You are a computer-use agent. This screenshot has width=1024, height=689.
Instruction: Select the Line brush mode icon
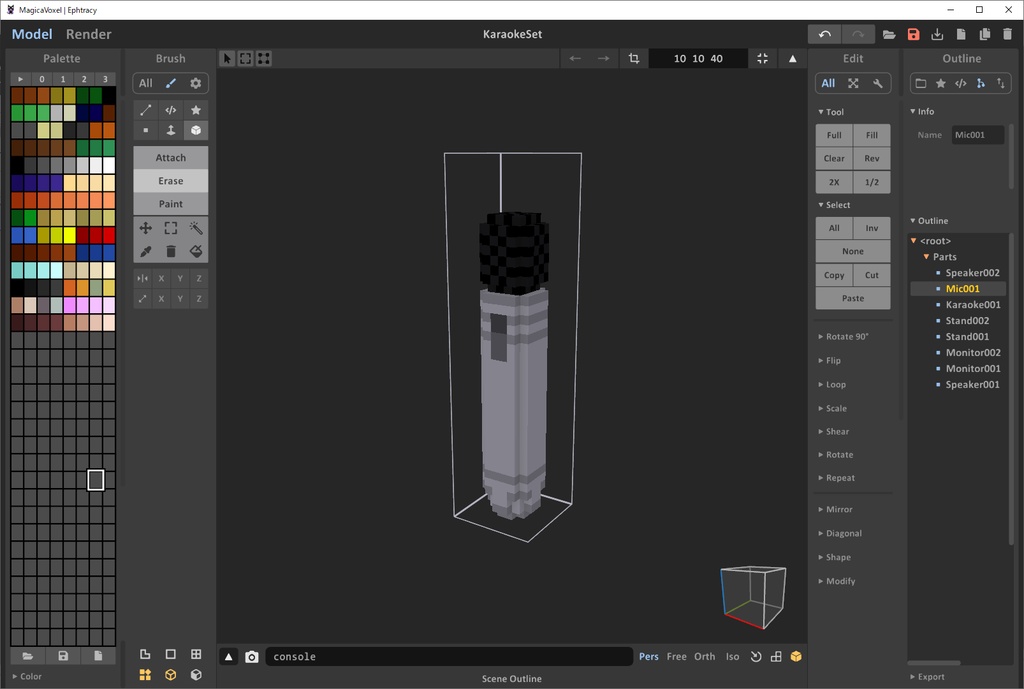pyautogui.click(x=146, y=110)
